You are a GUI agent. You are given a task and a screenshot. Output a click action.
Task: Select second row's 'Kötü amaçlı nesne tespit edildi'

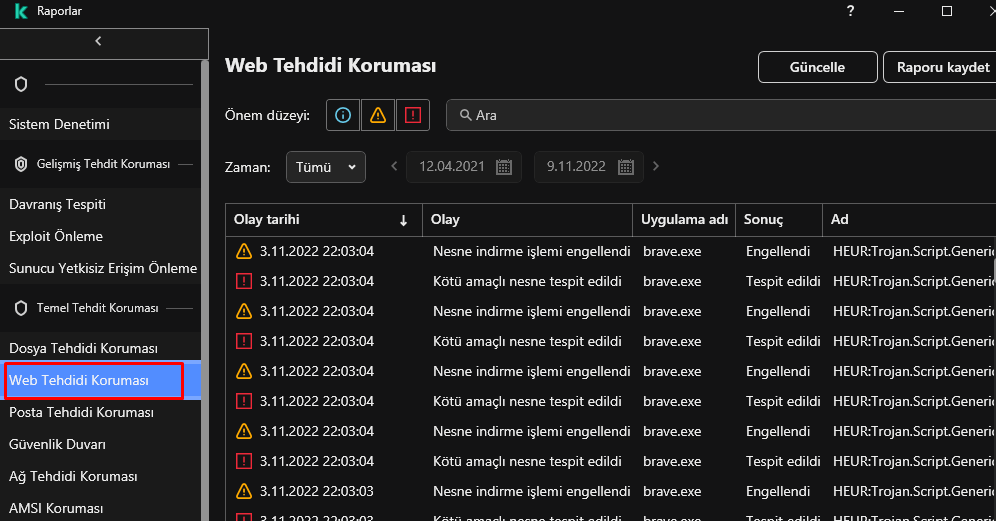pos(527,281)
